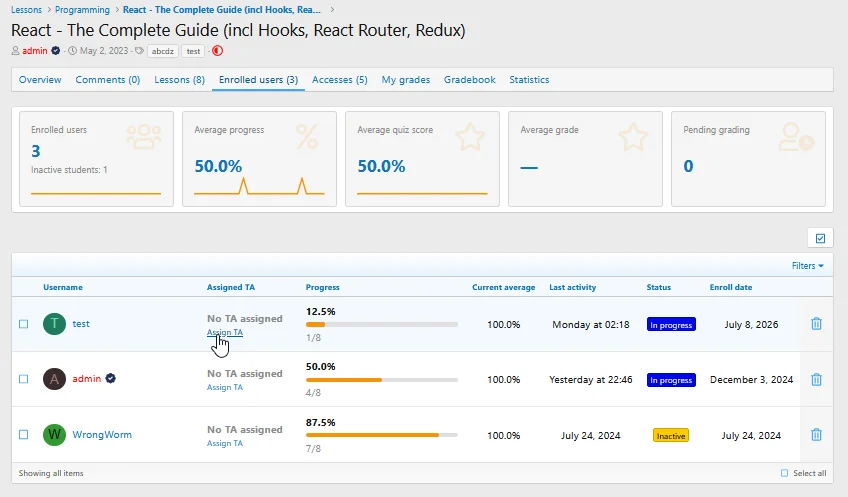The height and width of the screenshot is (497, 848).
Task: Click the Monday at 02:18 activity cell
Action: (x=591, y=324)
